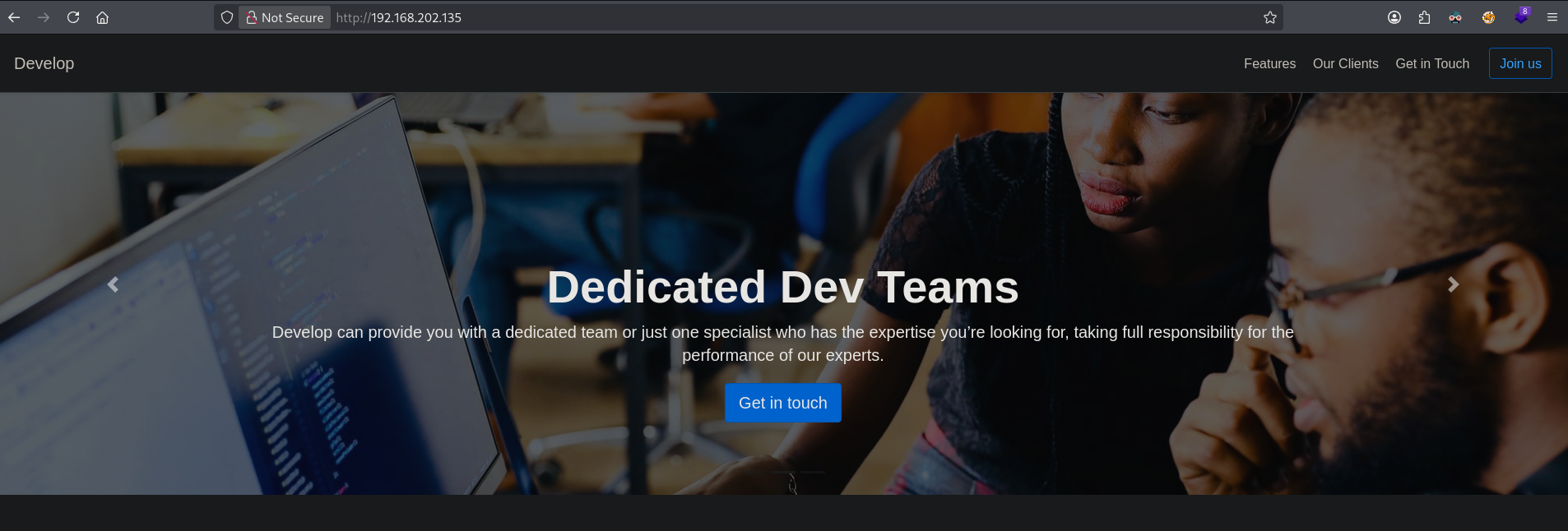This screenshot has width=1568, height=531.
Task: Click the Develop brand logo link
Action: tap(44, 63)
